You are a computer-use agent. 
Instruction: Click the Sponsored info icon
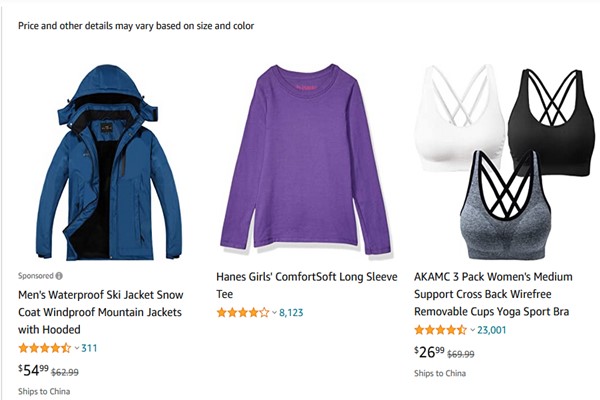click(59, 275)
